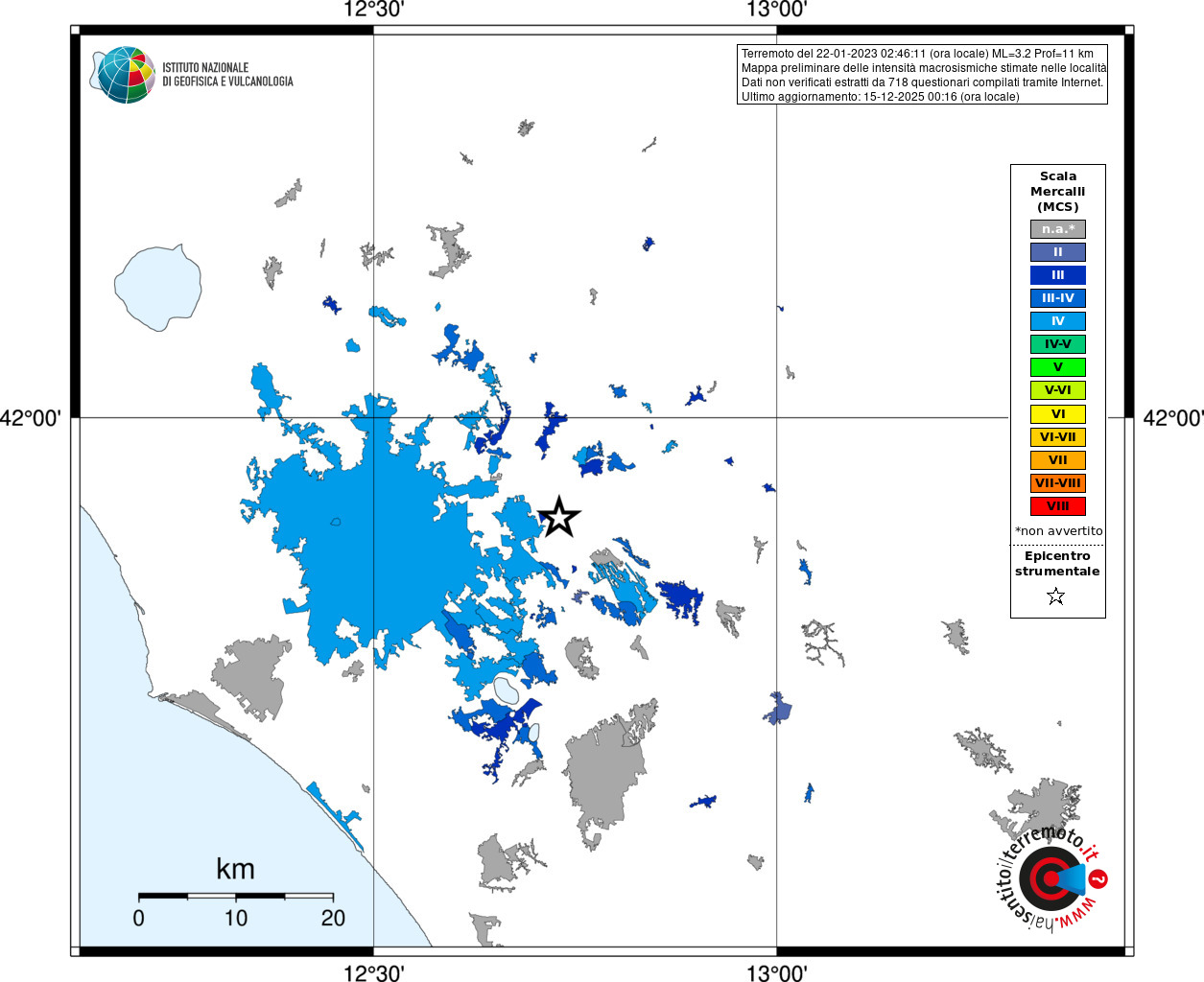Click the '718 questionari compilati' info line
This screenshot has height=982, width=1204.
coord(922,82)
